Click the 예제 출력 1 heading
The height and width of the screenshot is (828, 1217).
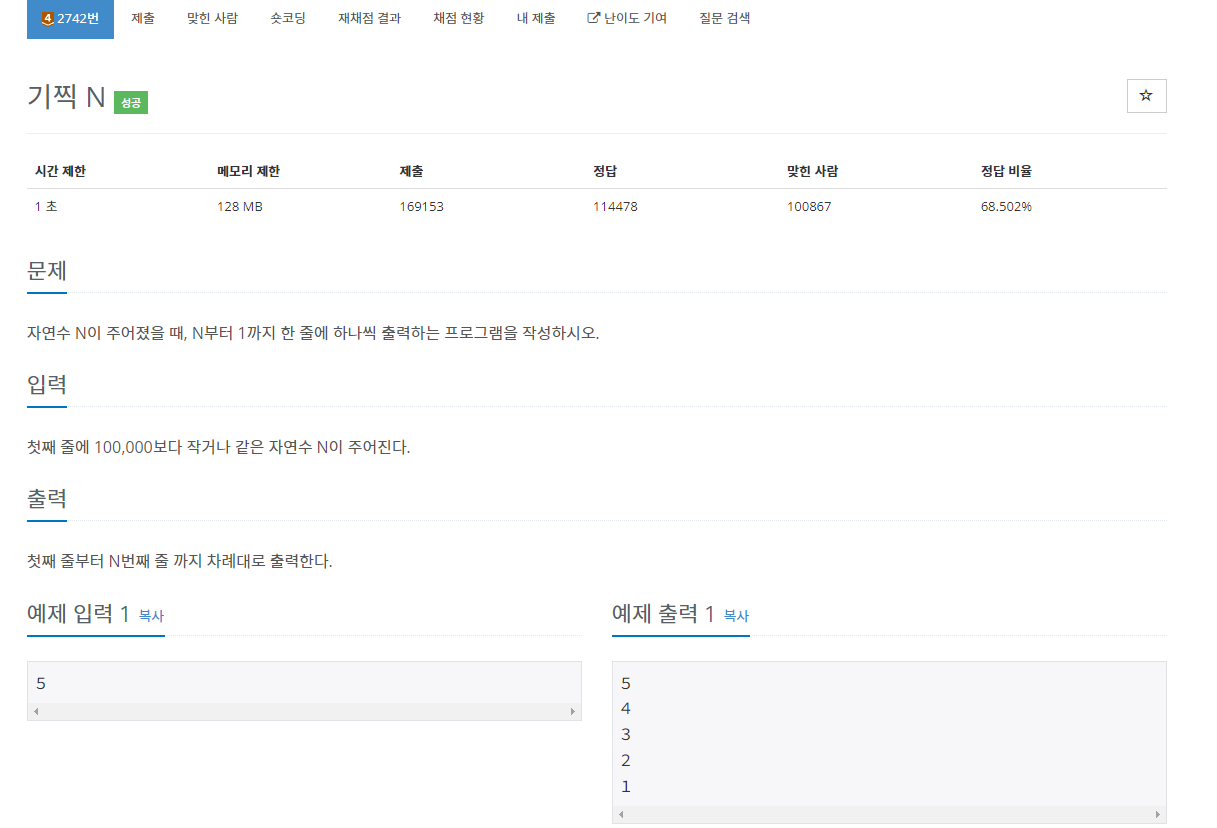(663, 613)
